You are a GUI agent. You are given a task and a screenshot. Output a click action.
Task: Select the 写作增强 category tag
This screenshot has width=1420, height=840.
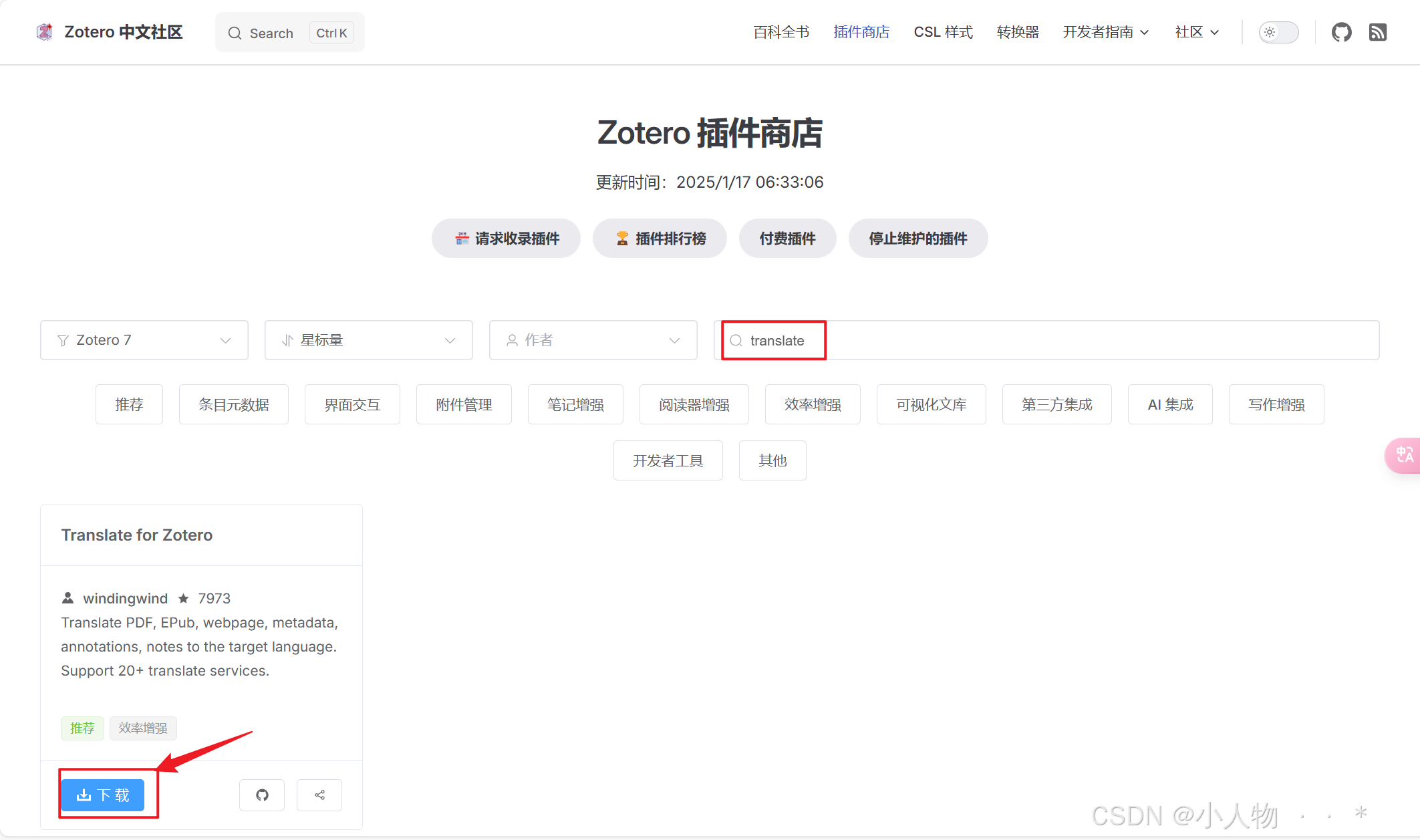point(1276,404)
